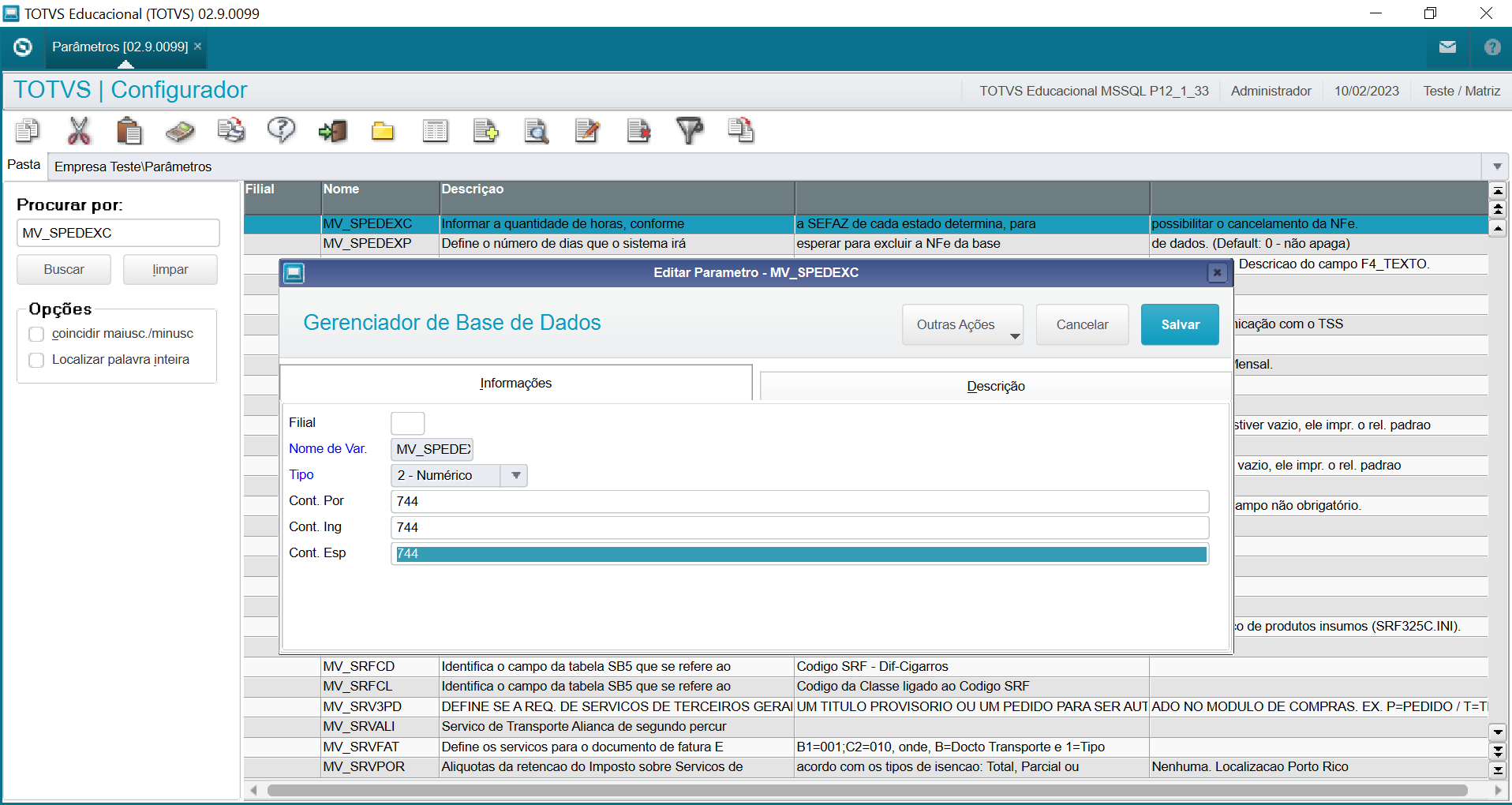Viewport: 1512px width, 805px height.
Task: Open the help question bubble icon
Action: coord(281,130)
